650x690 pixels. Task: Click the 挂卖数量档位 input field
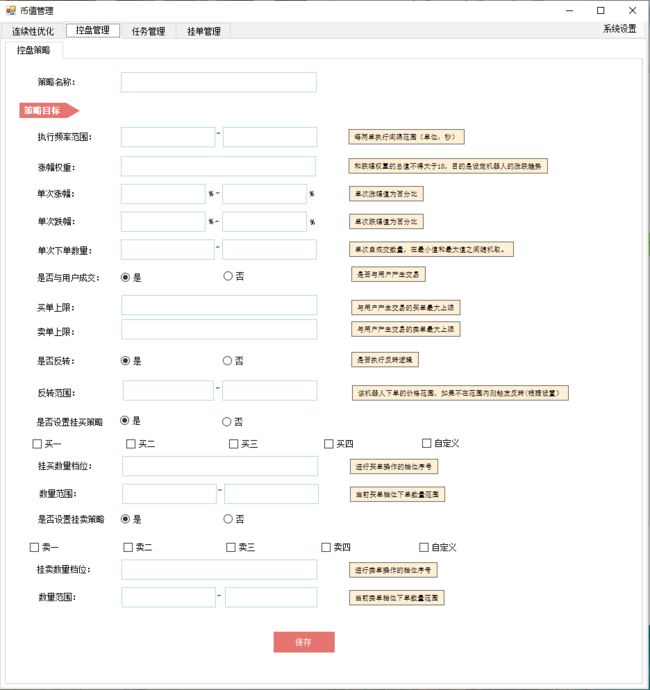point(219,569)
